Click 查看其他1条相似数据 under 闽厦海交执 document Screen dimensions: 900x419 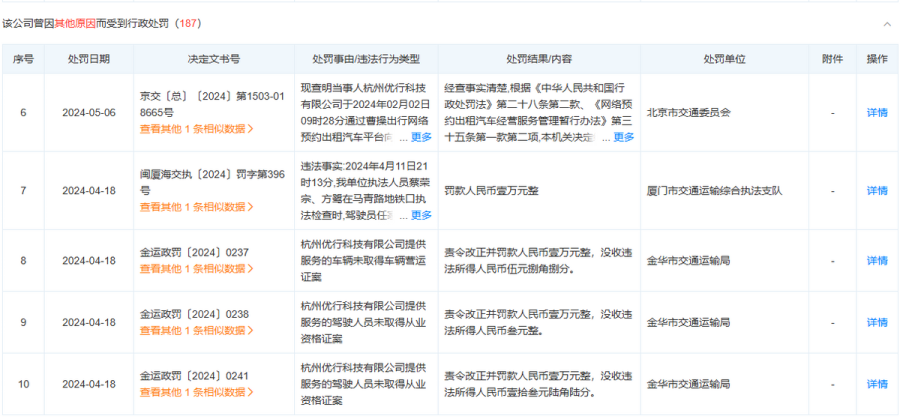tap(196, 207)
